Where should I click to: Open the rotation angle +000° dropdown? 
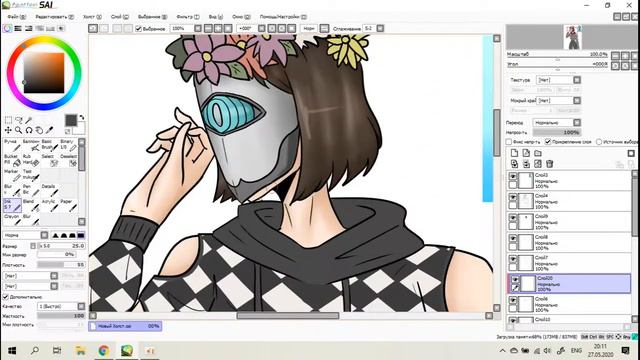tap(262, 29)
